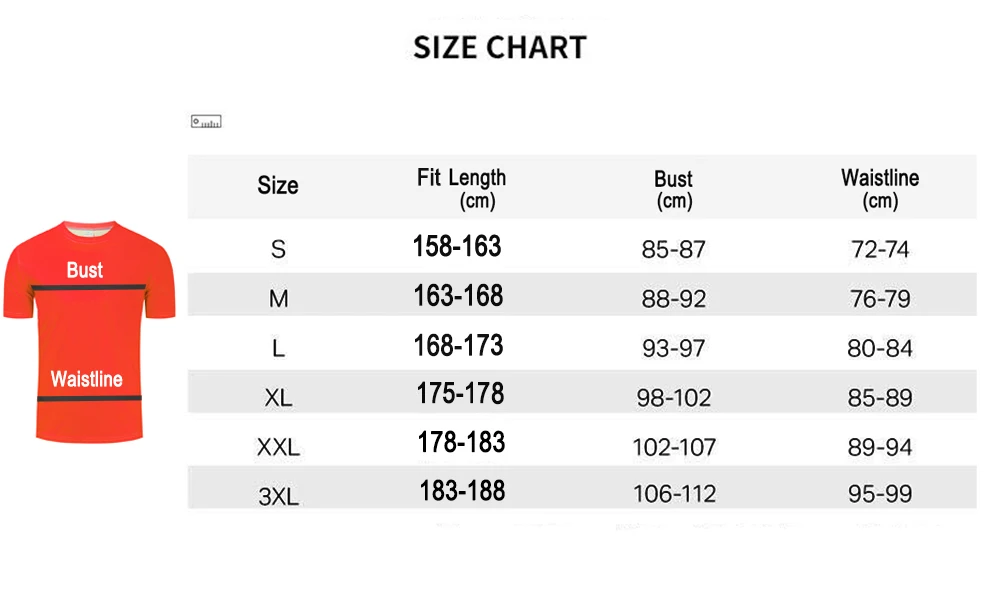
Task: Click fit length value 168-173
Action: tap(459, 346)
